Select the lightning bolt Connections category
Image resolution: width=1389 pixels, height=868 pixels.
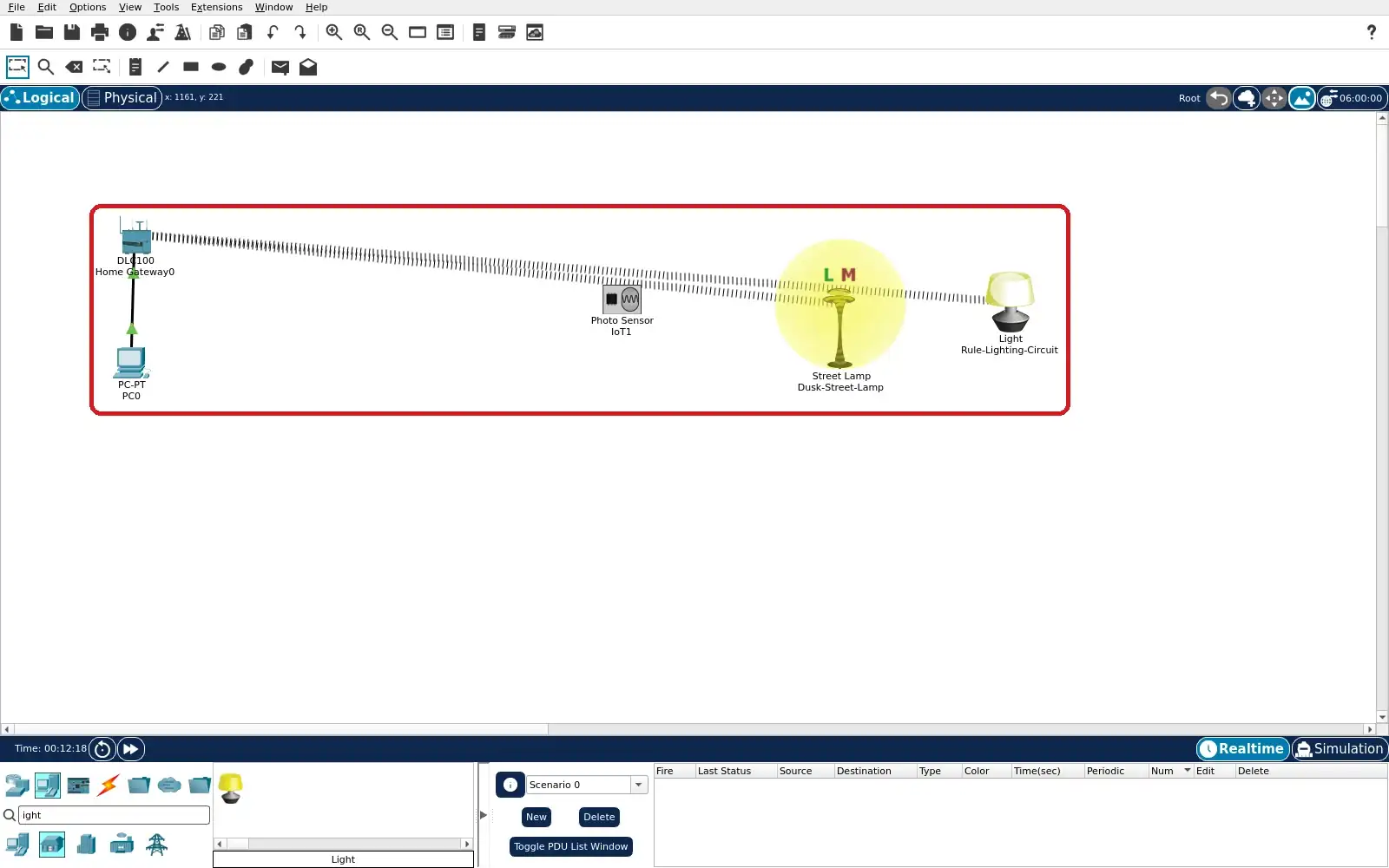(109, 786)
